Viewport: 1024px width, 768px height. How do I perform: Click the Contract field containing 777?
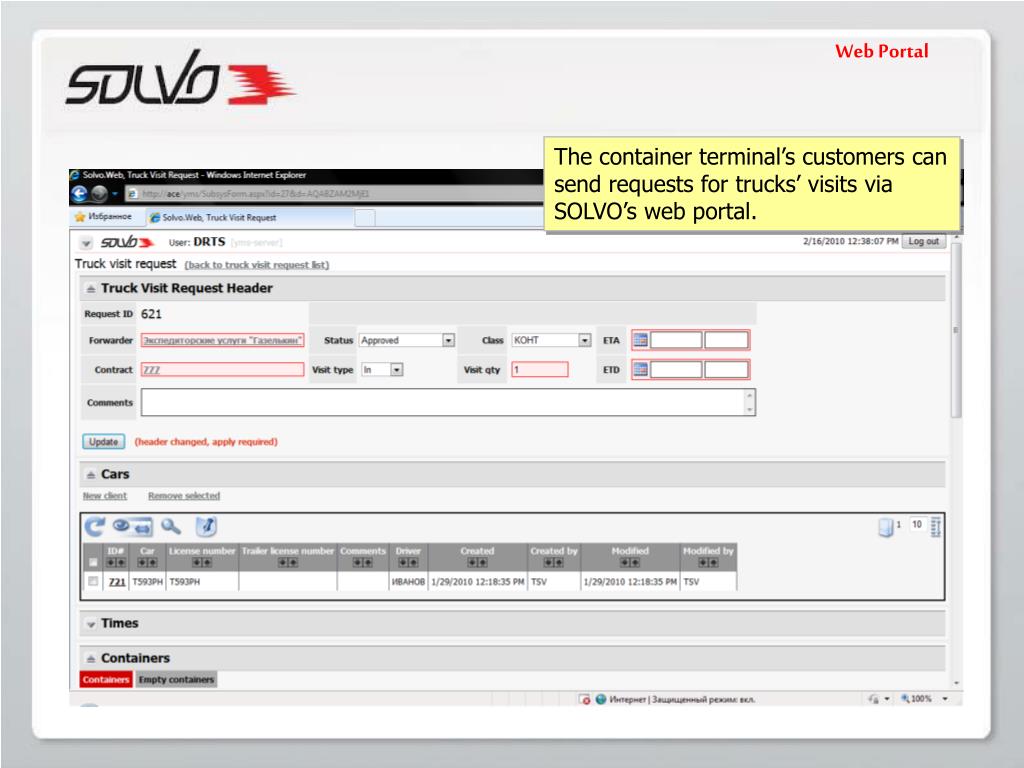(222, 370)
